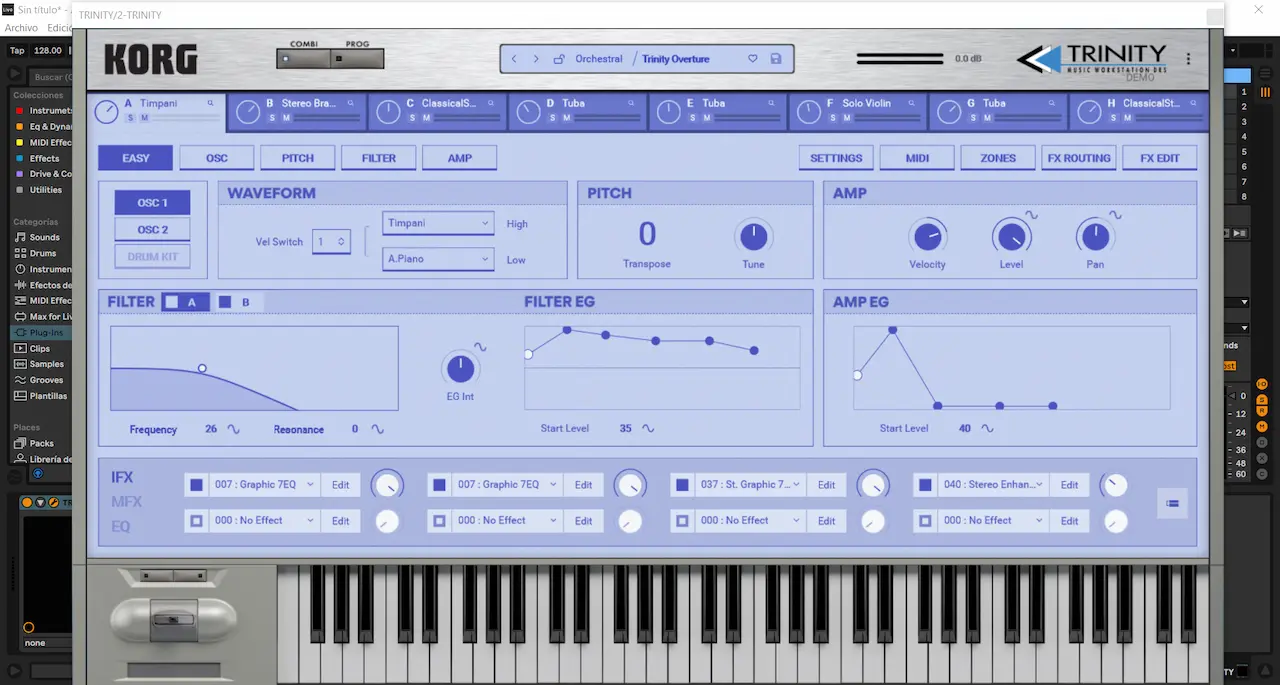Click the search magnifier on timbre A Timpani
This screenshot has width=1280, height=685.
[211, 103]
